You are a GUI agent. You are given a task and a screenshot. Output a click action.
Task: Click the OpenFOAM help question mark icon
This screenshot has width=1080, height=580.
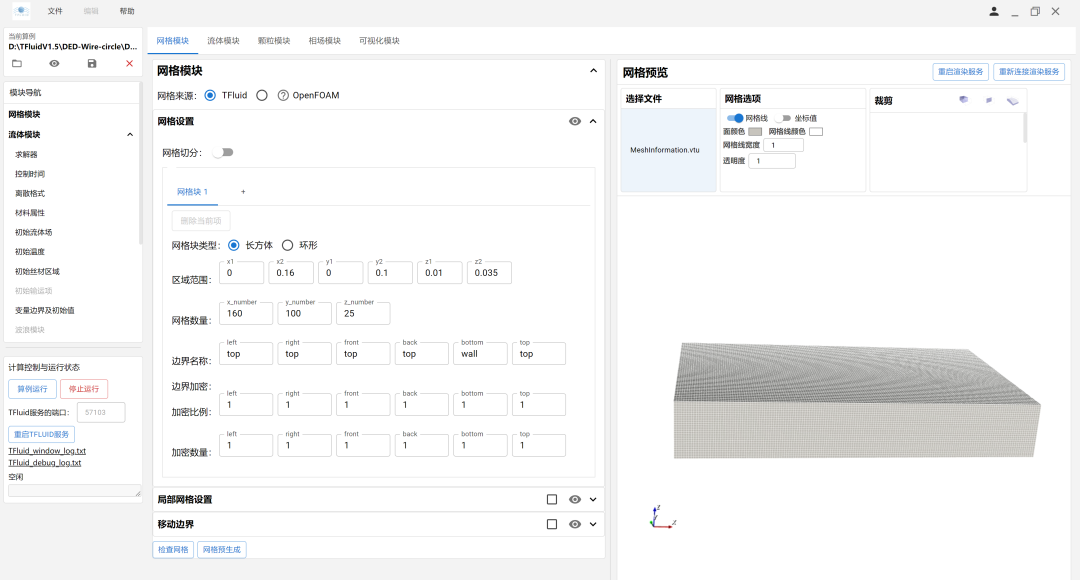[283, 95]
